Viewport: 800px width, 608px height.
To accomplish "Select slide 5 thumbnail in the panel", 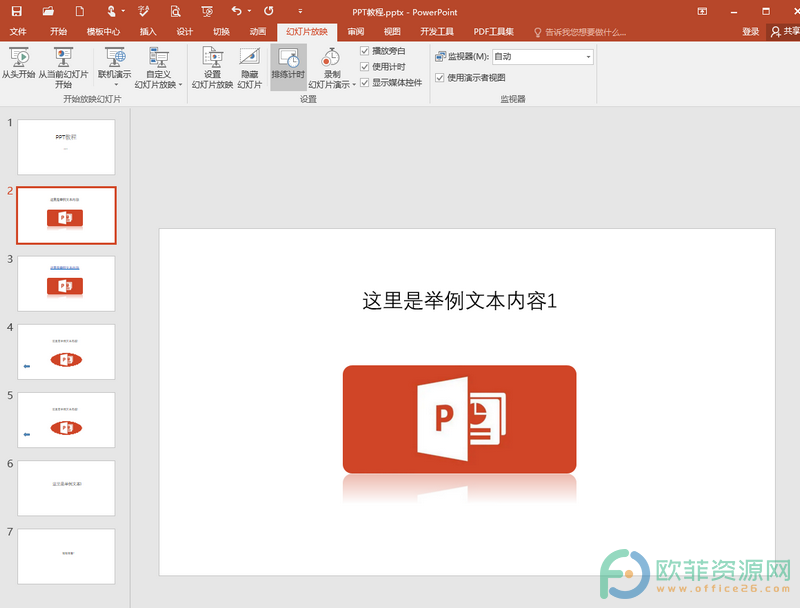I will 66,420.
